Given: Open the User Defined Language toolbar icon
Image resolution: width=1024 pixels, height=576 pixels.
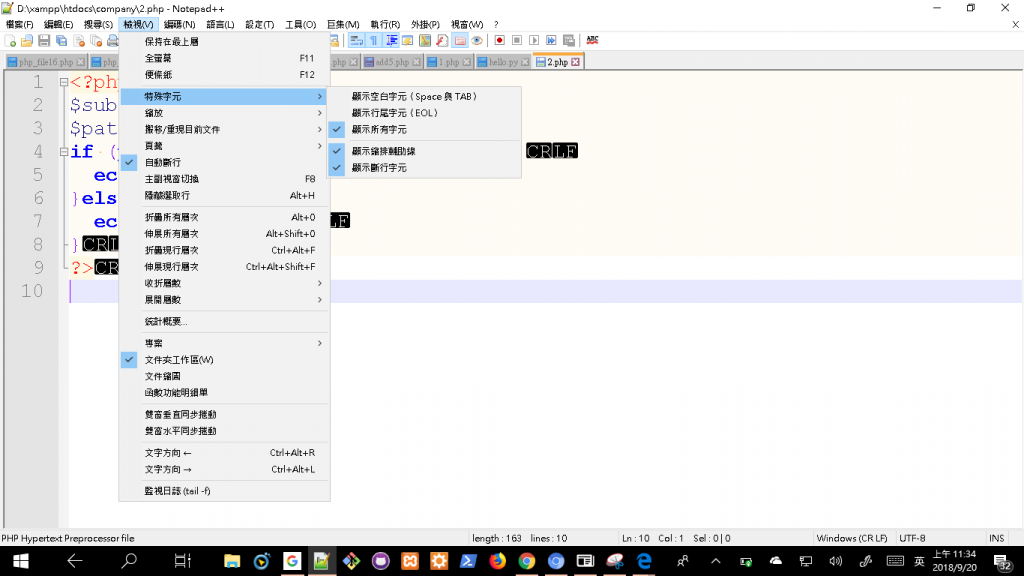Looking at the screenshot, I should click(408, 40).
